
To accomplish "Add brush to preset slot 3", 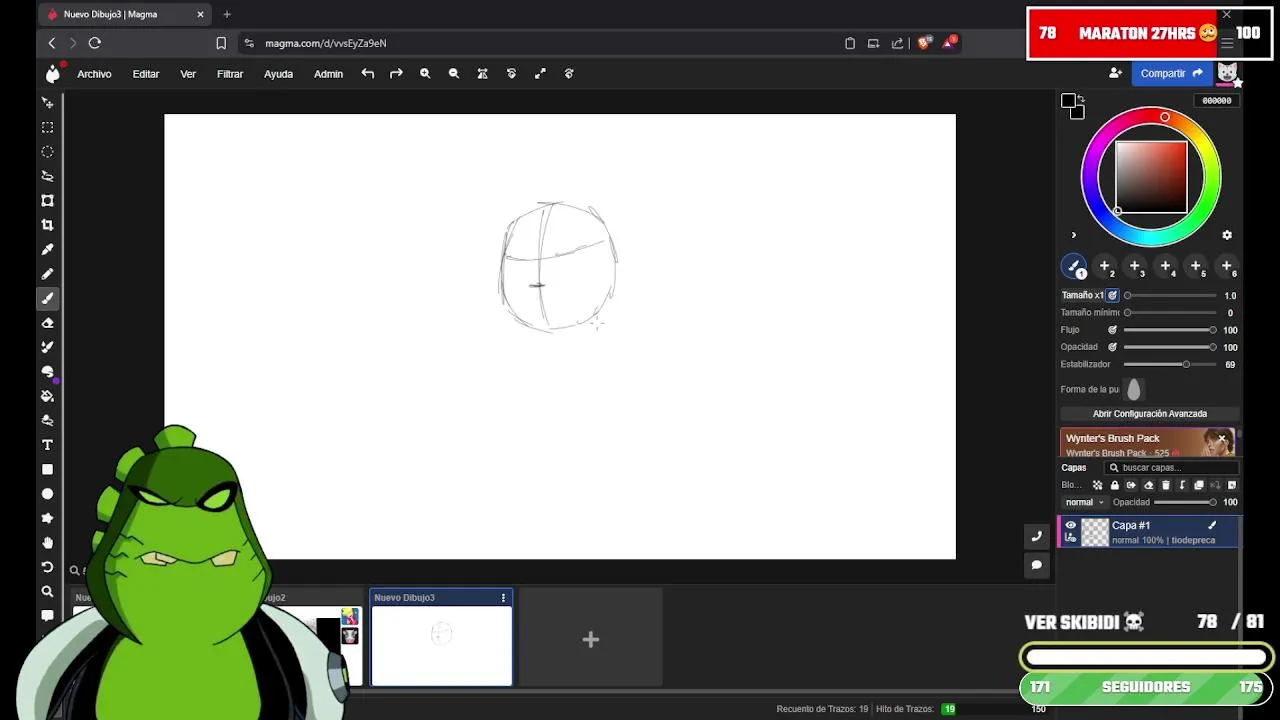I will [x=1135, y=266].
